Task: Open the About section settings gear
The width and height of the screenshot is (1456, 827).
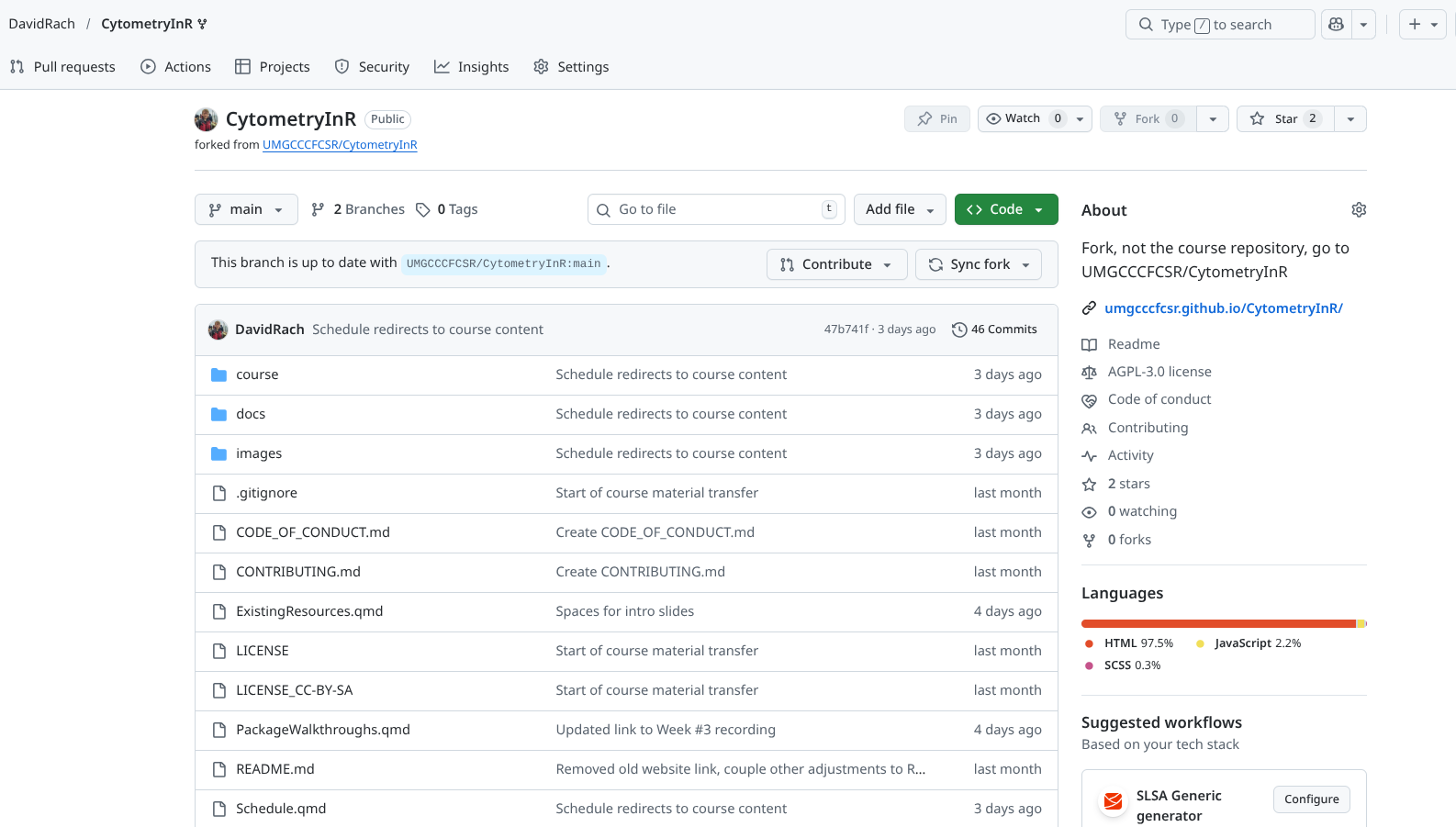Action: (1359, 210)
